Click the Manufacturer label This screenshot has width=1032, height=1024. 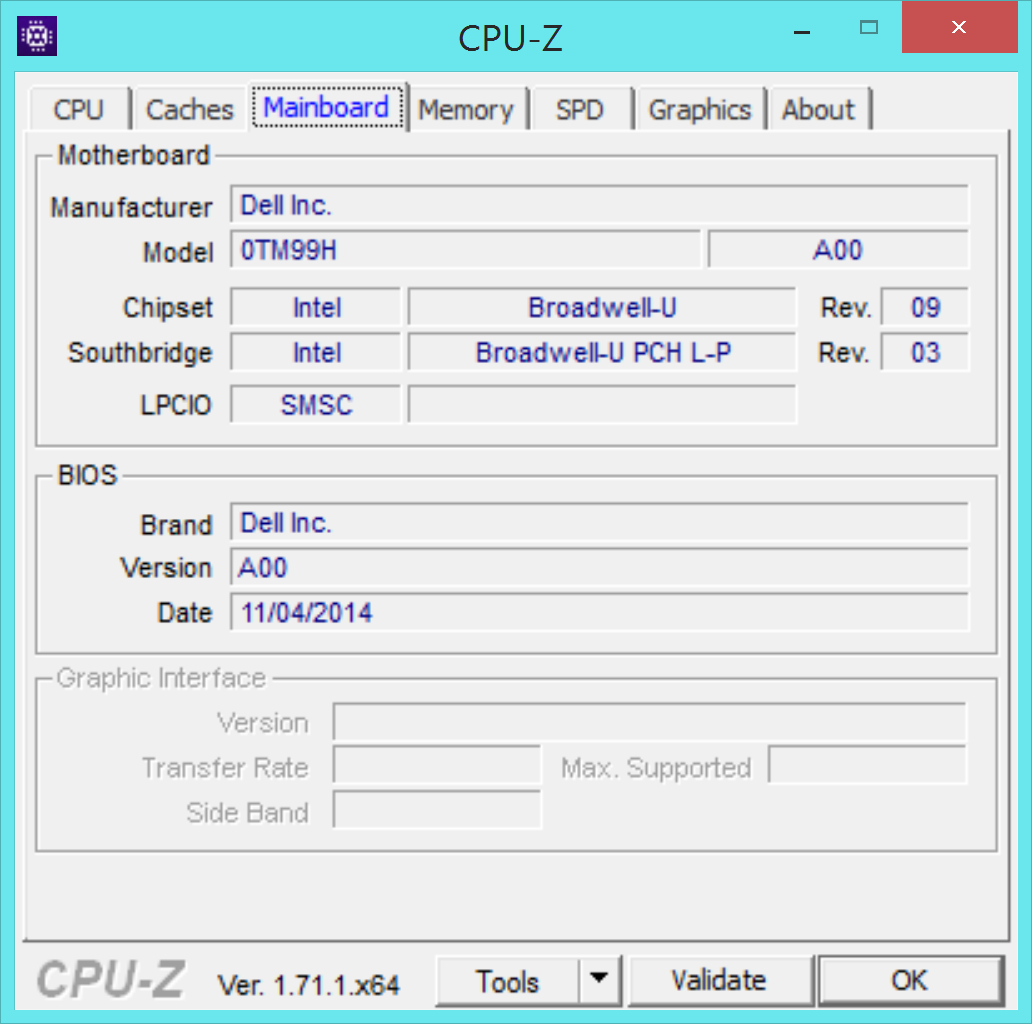[132, 207]
